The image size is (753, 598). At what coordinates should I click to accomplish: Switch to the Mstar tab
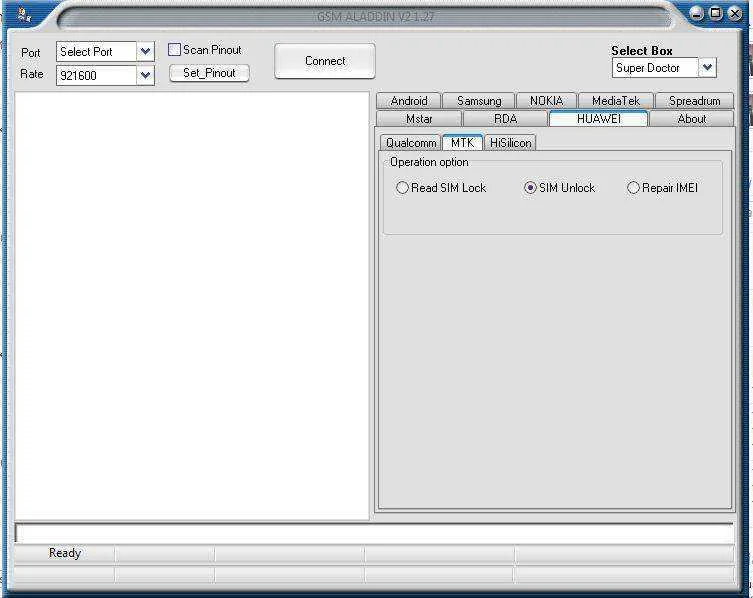[x=419, y=119]
